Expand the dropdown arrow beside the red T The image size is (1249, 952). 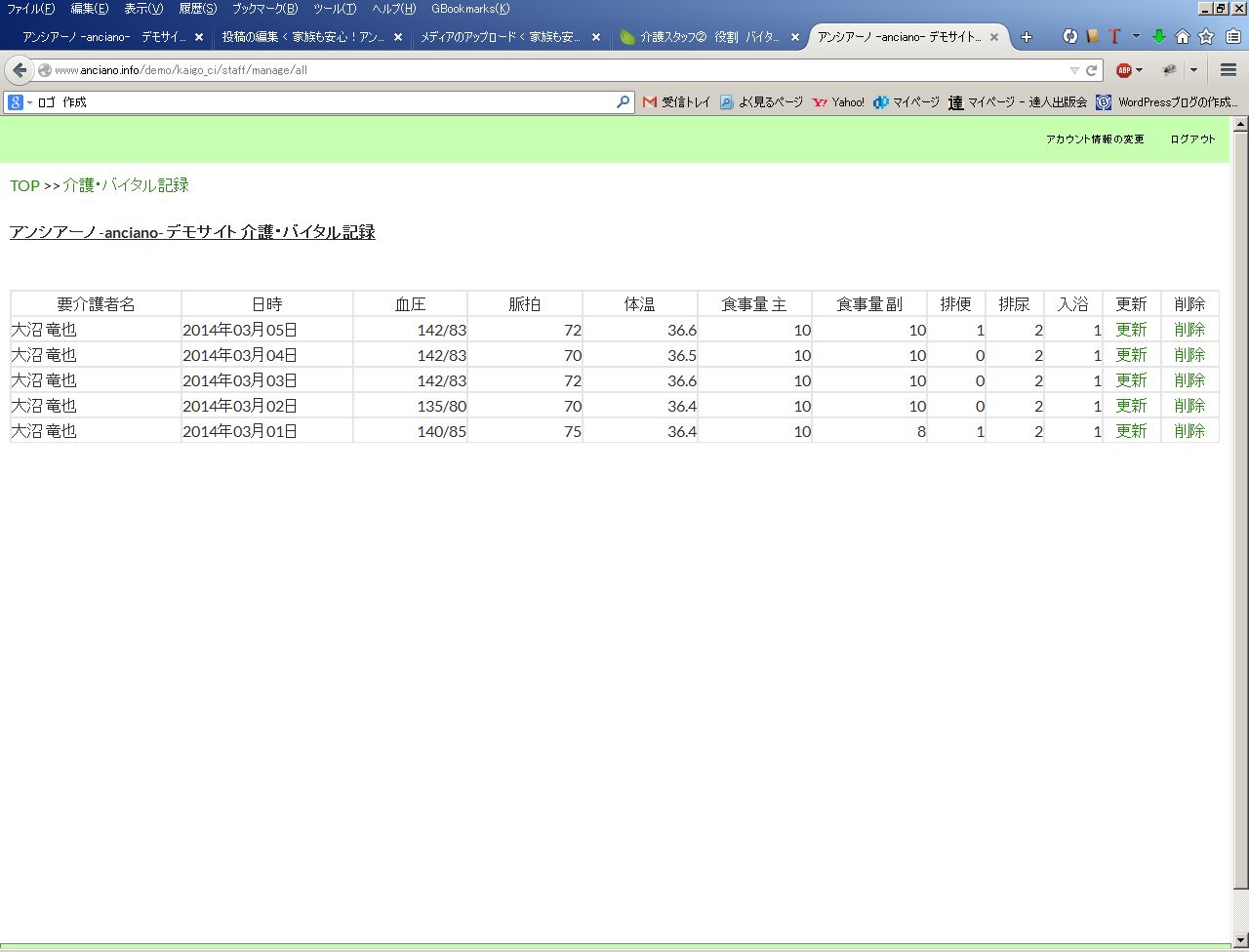click(1136, 37)
